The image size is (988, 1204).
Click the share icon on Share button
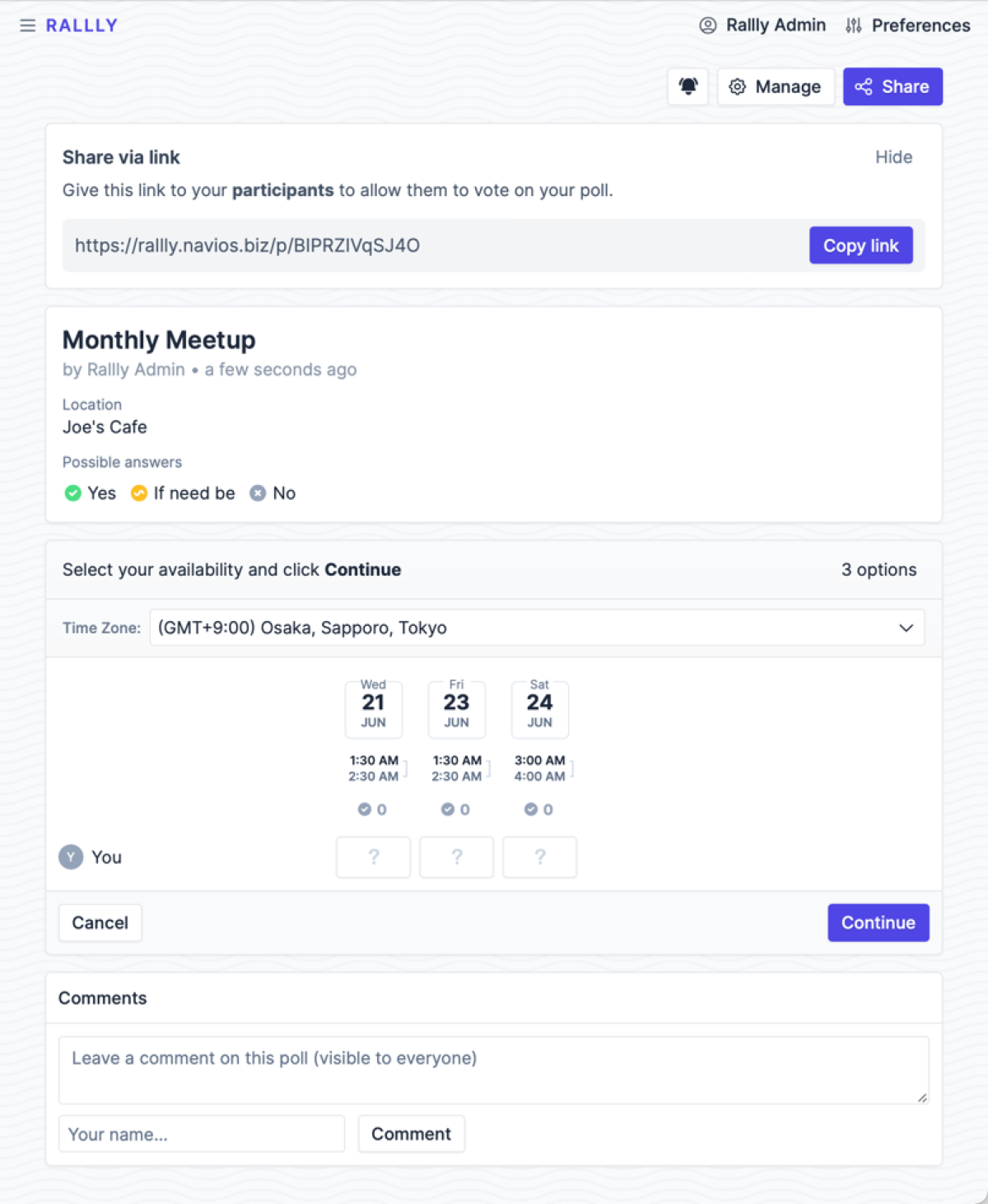click(x=863, y=86)
